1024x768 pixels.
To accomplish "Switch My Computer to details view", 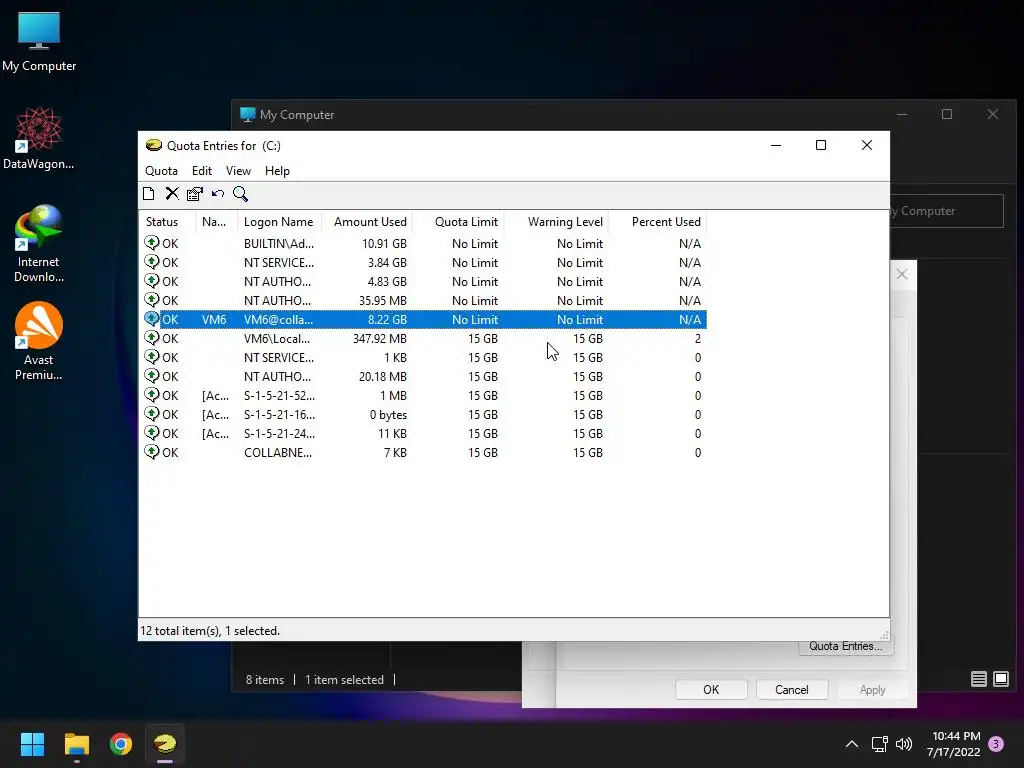I will coord(978,679).
